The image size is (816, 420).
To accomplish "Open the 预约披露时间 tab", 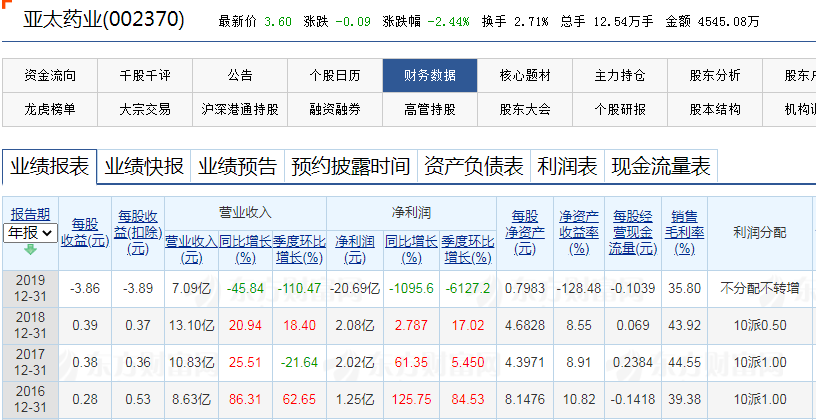I will coord(351,167).
